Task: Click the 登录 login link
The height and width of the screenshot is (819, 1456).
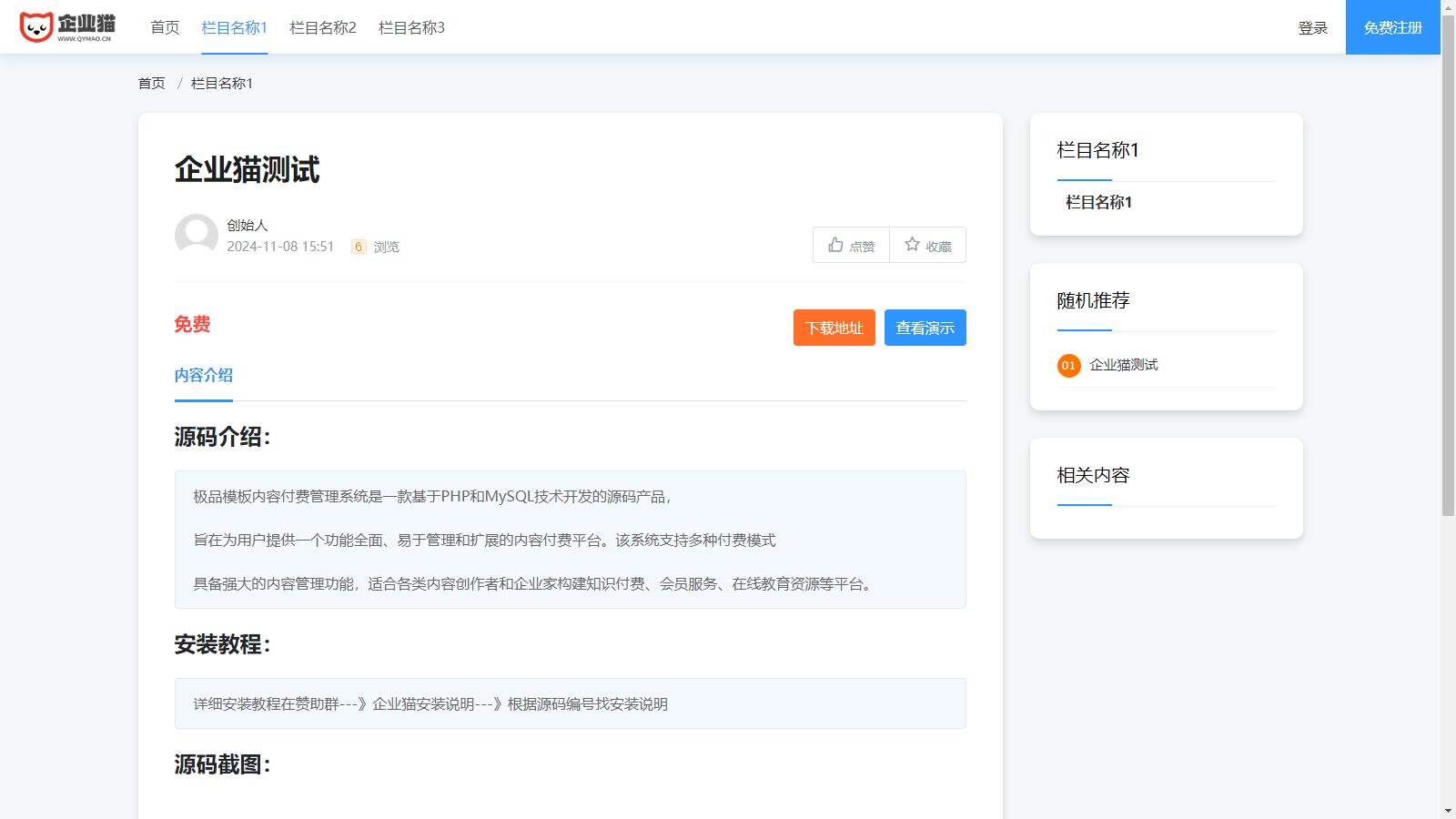Action: pyautogui.click(x=1312, y=28)
